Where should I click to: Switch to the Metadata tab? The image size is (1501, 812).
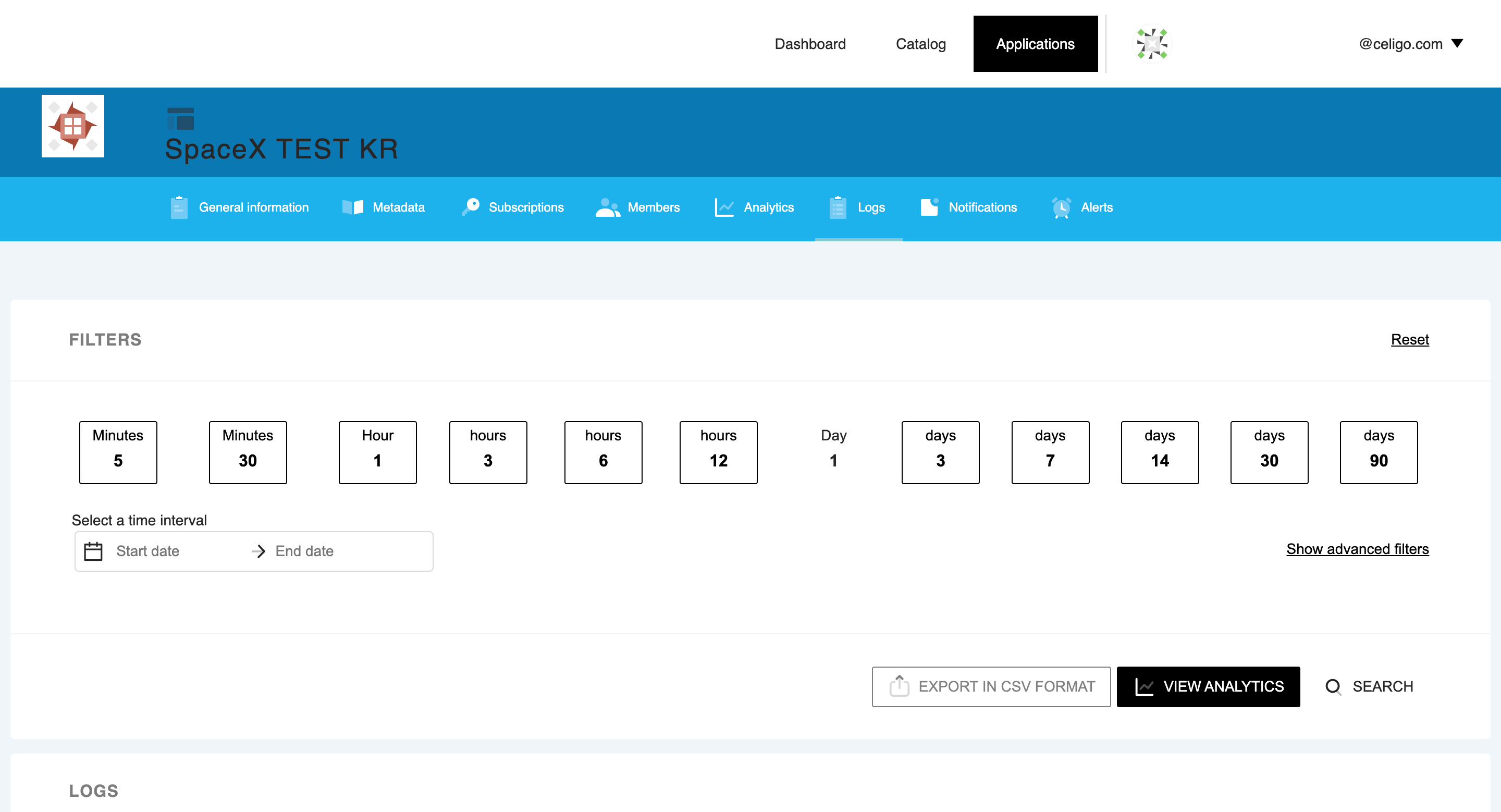[x=384, y=207]
